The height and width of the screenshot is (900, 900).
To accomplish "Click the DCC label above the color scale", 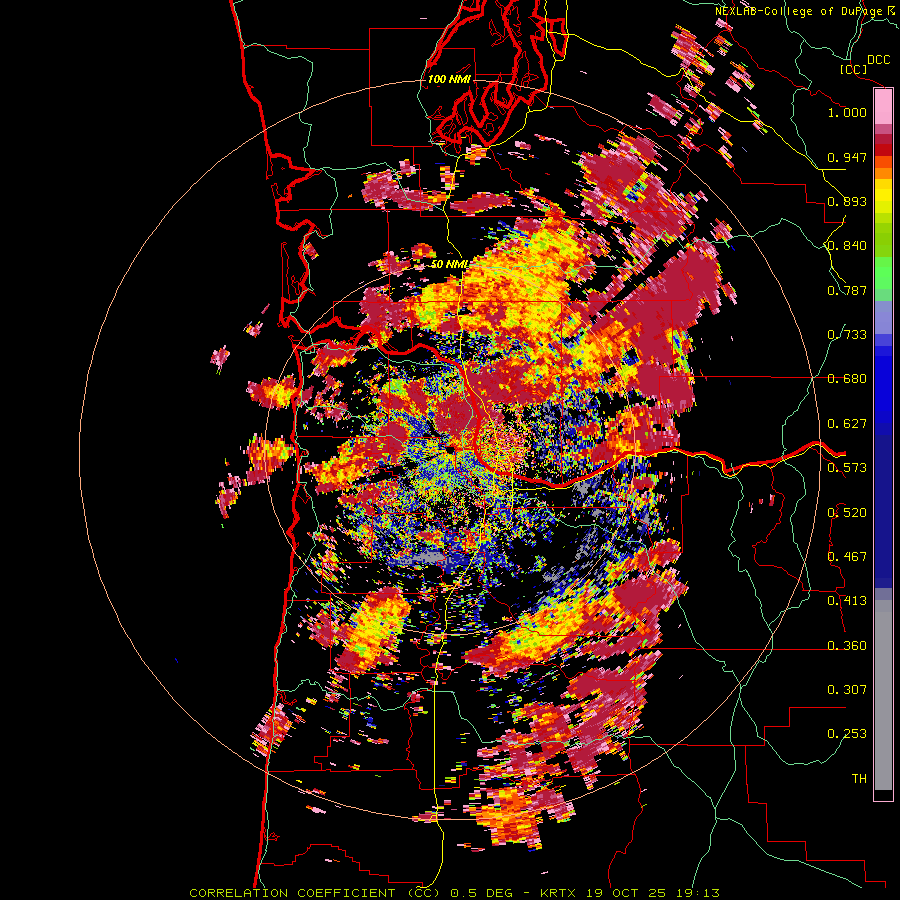I will (878, 60).
